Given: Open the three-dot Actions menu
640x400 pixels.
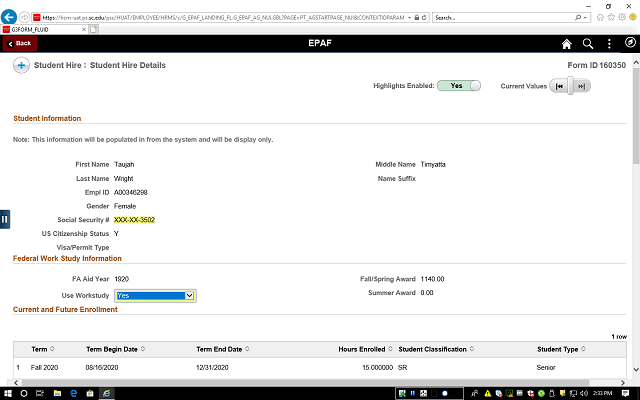Looking at the screenshot, I should coord(609,44).
